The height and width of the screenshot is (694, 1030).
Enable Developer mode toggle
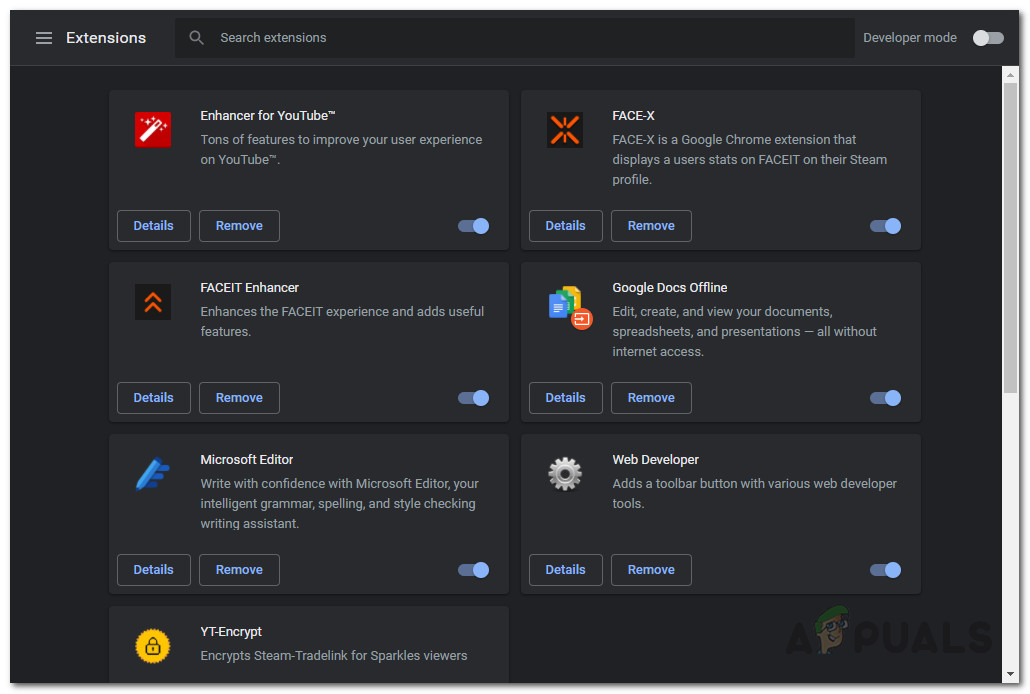[x=988, y=38]
